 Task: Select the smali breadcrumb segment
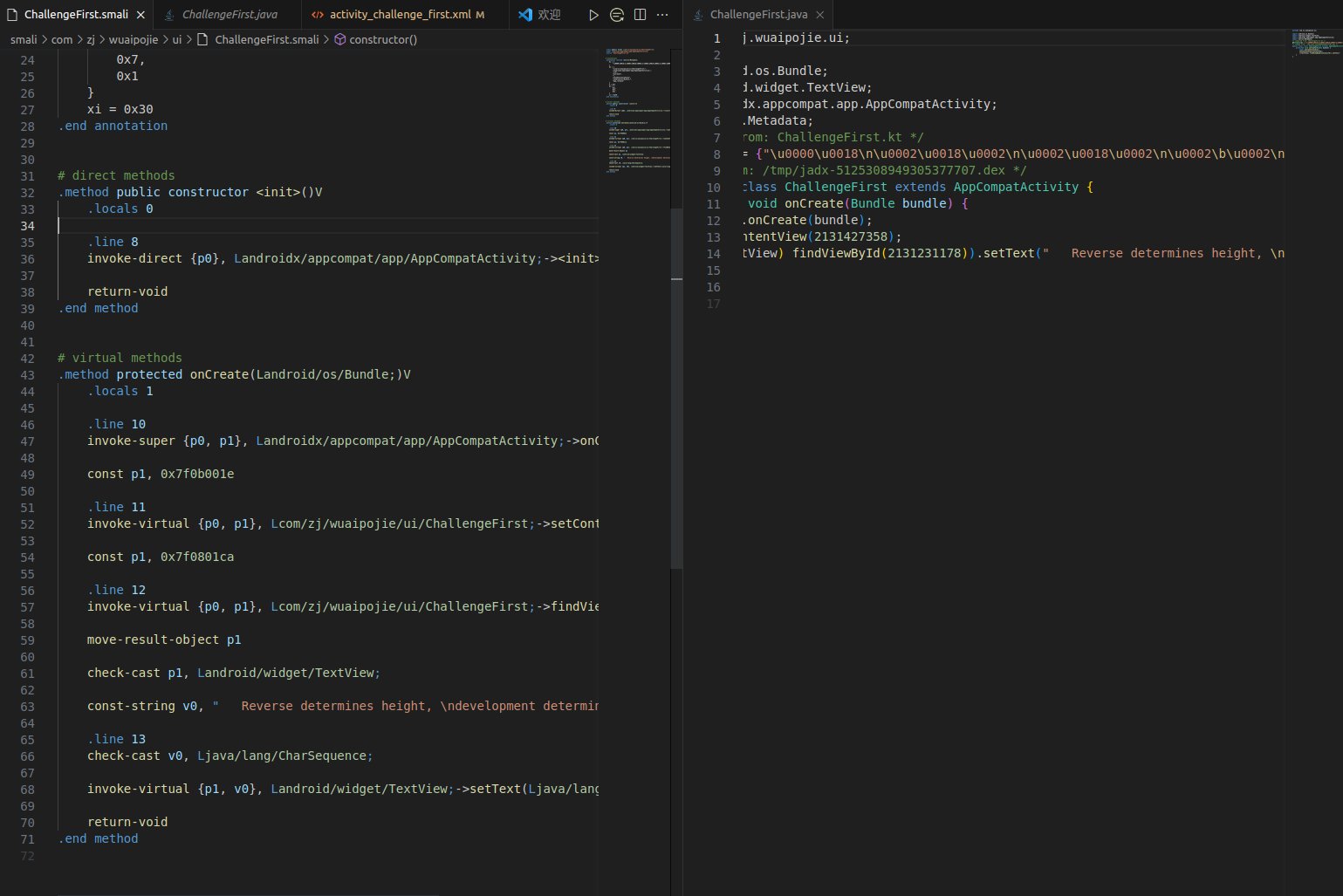(x=24, y=39)
